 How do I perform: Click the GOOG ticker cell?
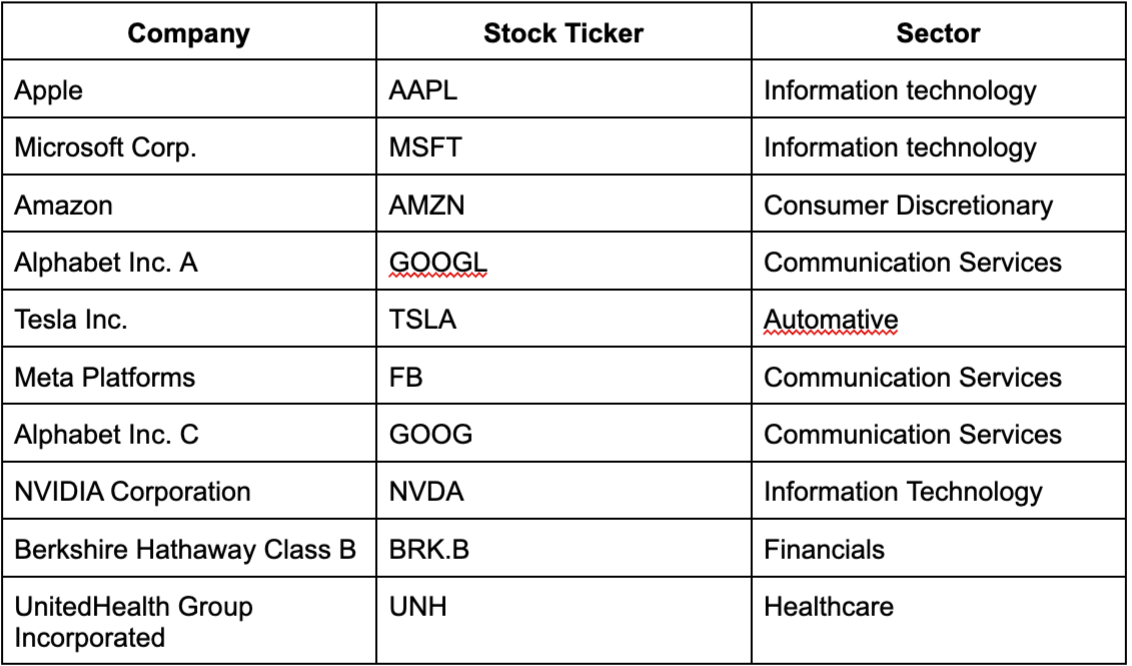click(563, 434)
